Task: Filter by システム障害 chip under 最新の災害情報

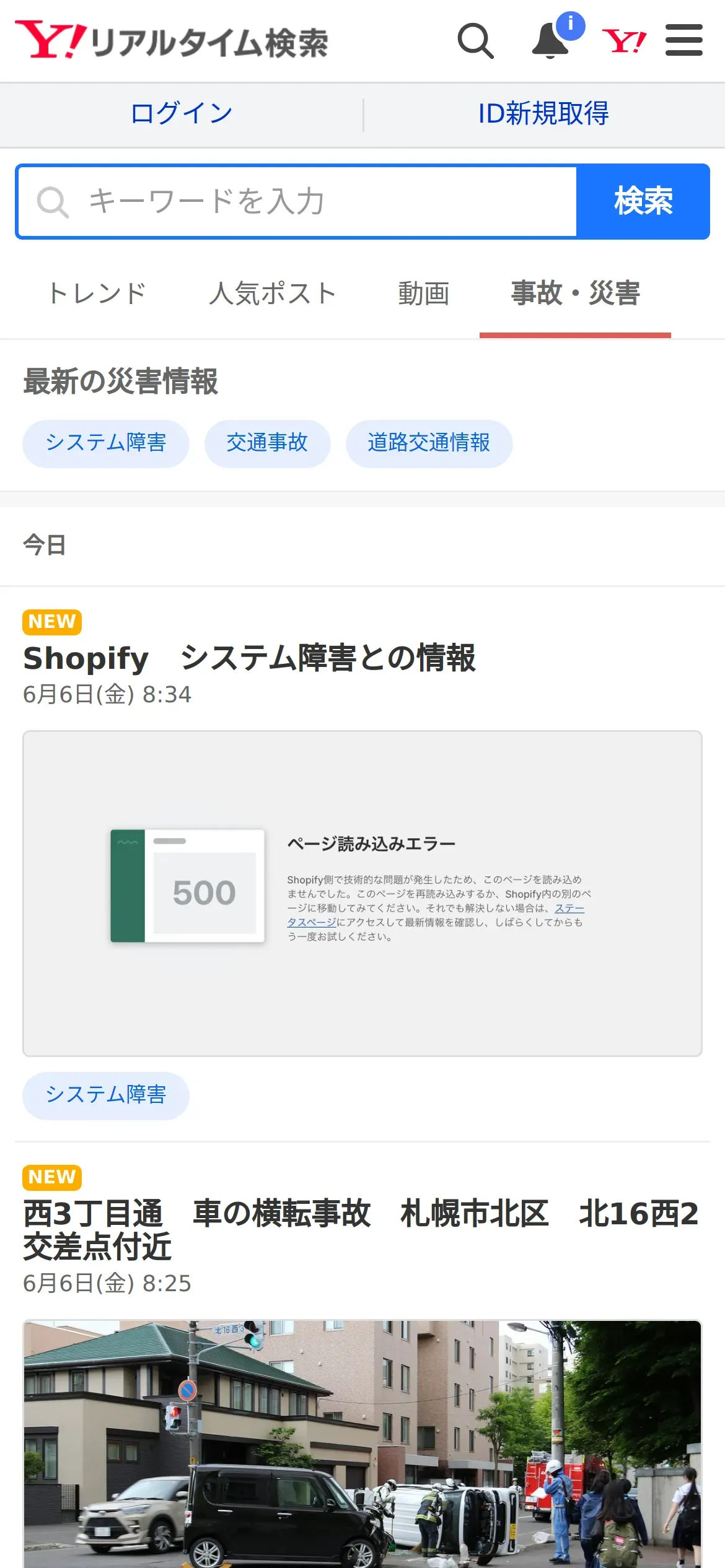Action: coord(106,443)
